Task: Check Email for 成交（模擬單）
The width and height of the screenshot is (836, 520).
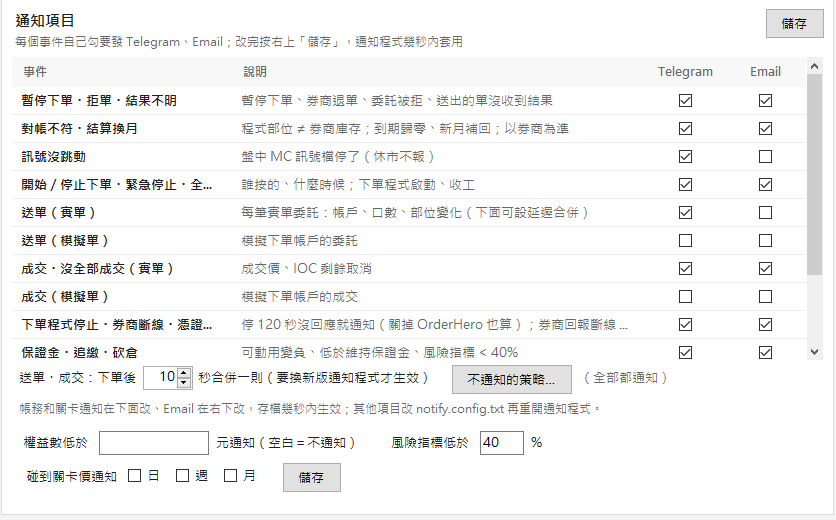Action: point(765,297)
